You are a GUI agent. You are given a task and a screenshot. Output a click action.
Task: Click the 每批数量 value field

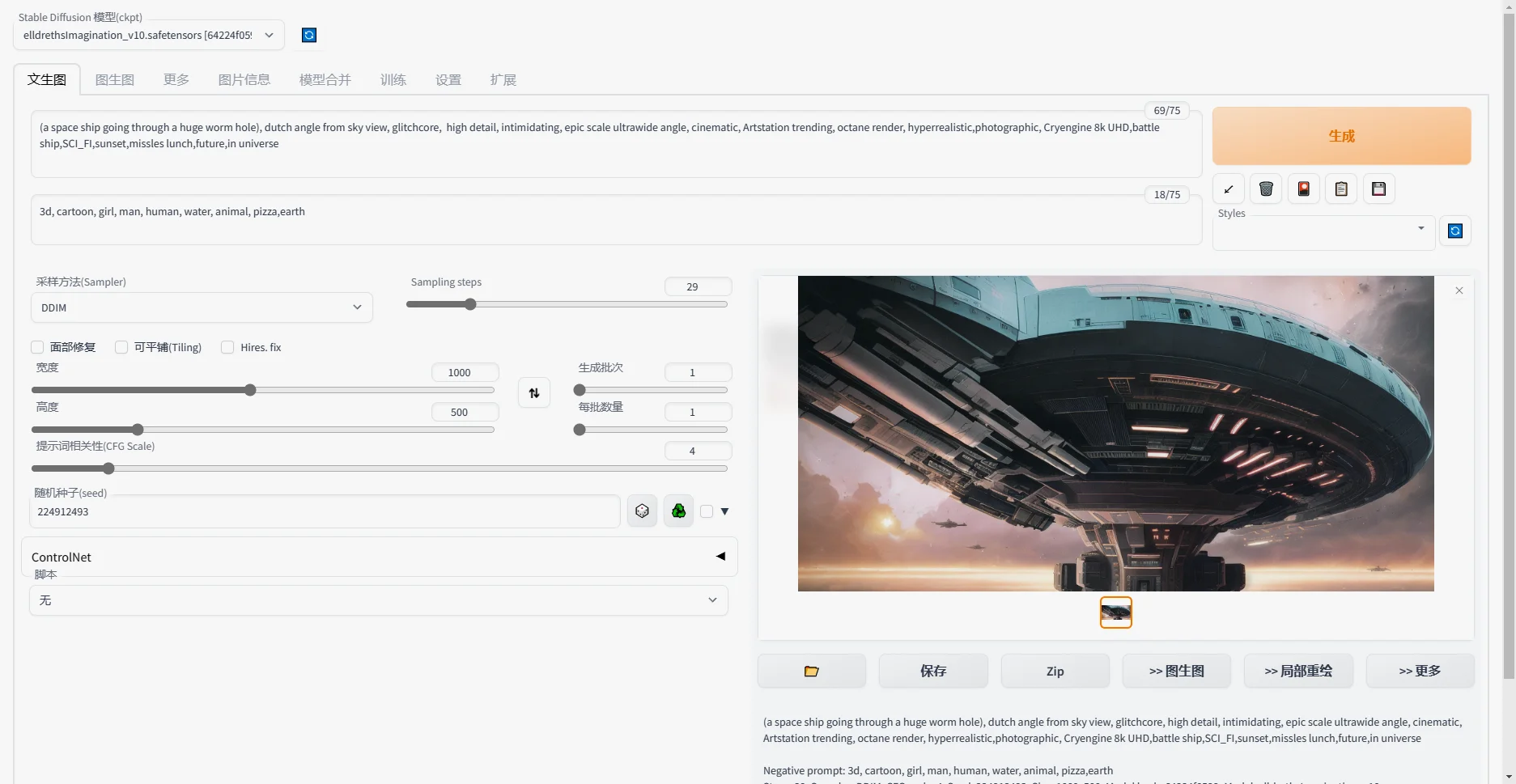click(698, 412)
